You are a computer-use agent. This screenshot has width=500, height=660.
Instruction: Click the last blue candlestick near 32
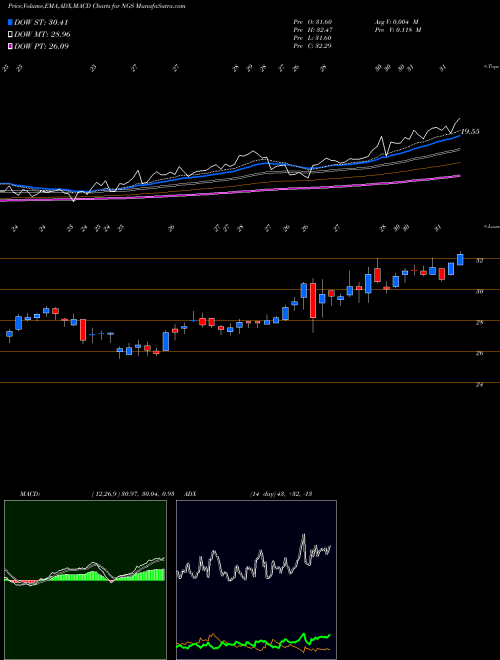[460, 259]
